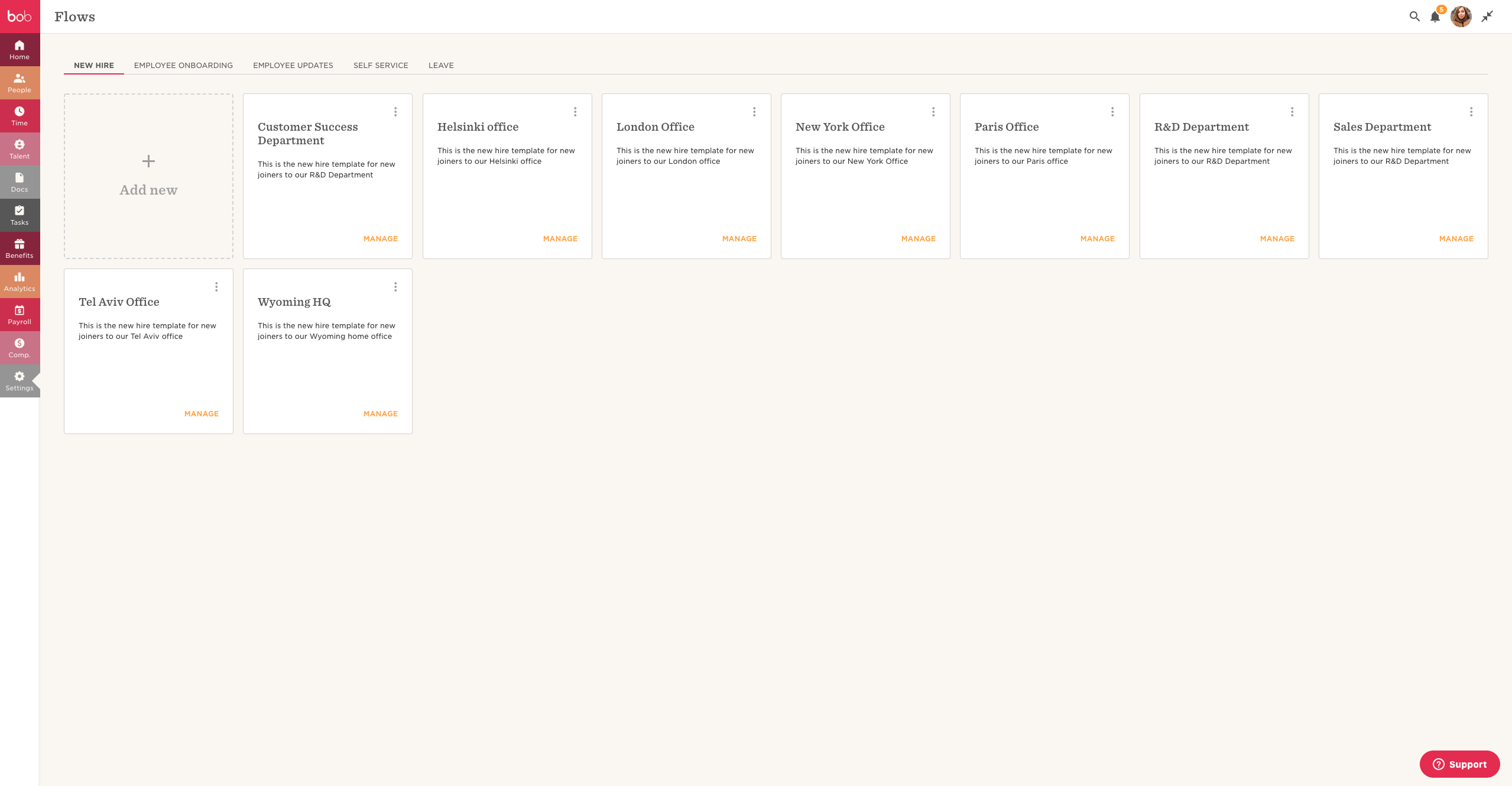The image size is (1512, 786).
Task: Click the user profile avatar
Action: (1461, 17)
